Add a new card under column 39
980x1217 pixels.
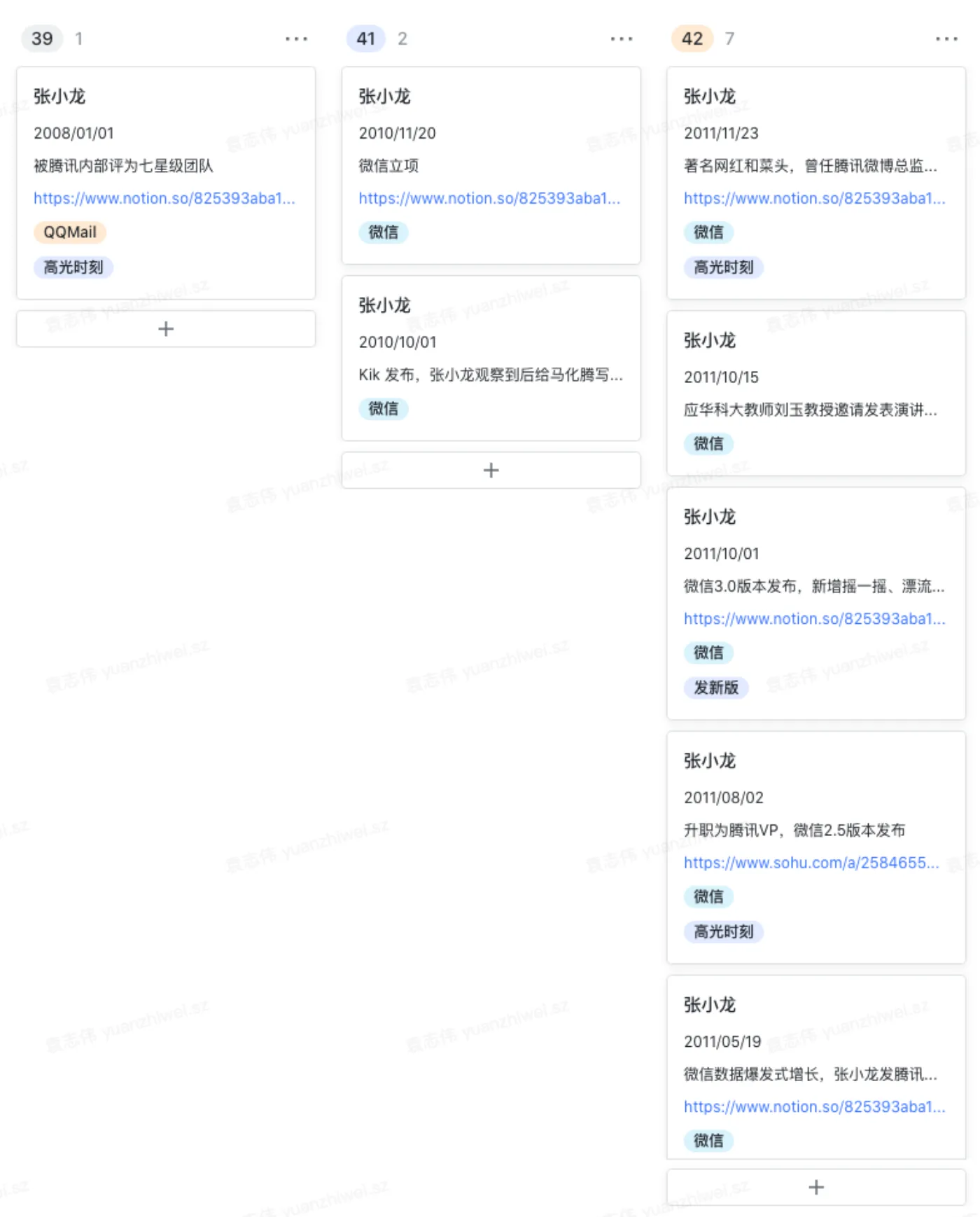(x=166, y=329)
